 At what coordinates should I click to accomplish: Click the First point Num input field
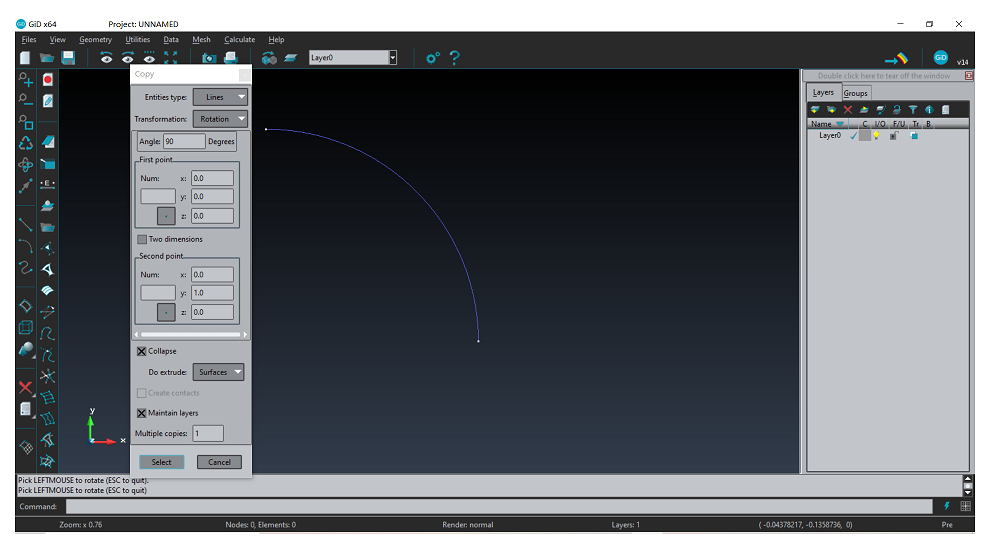(158, 197)
